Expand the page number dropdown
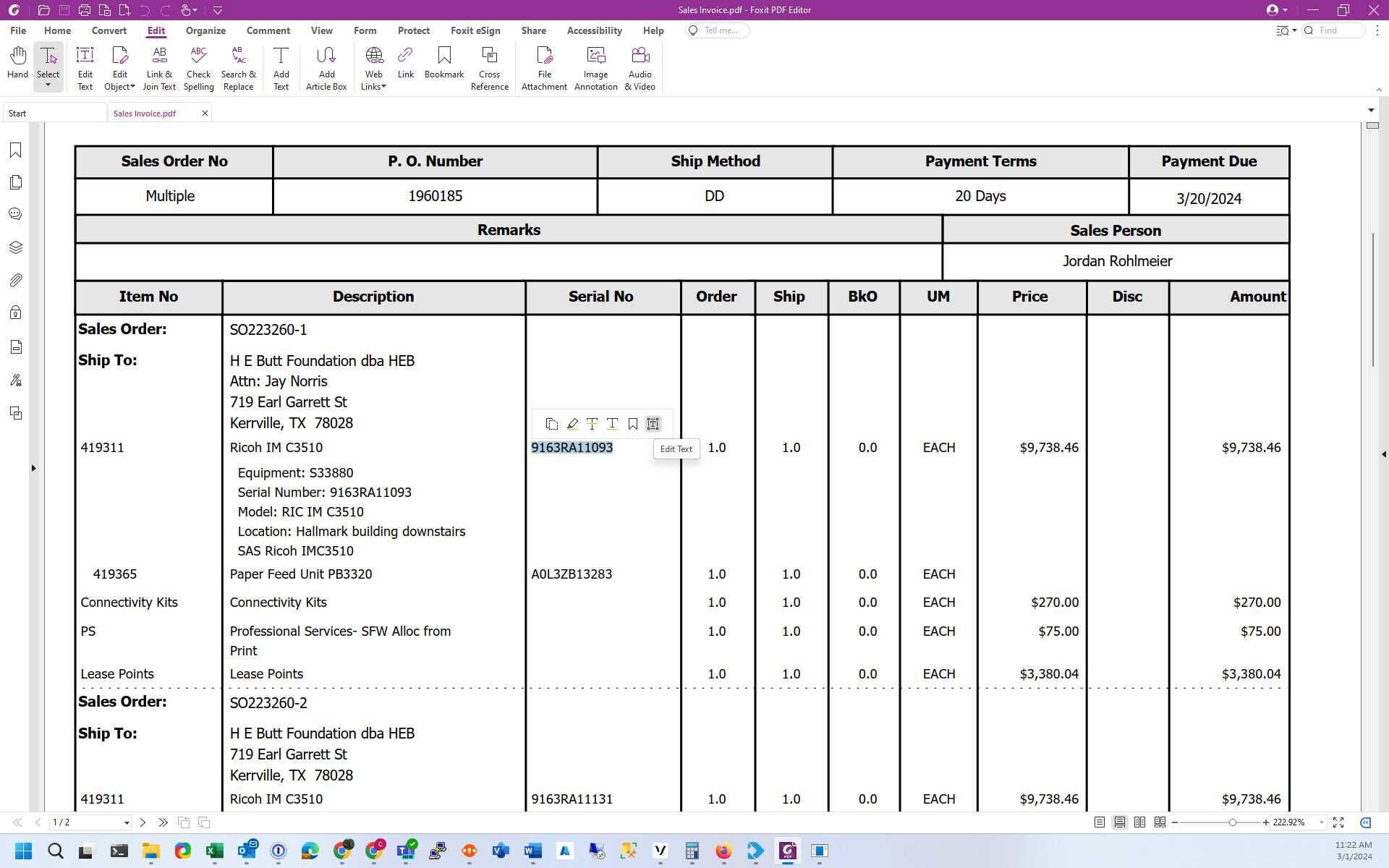Image resolution: width=1389 pixels, height=868 pixels. [127, 822]
